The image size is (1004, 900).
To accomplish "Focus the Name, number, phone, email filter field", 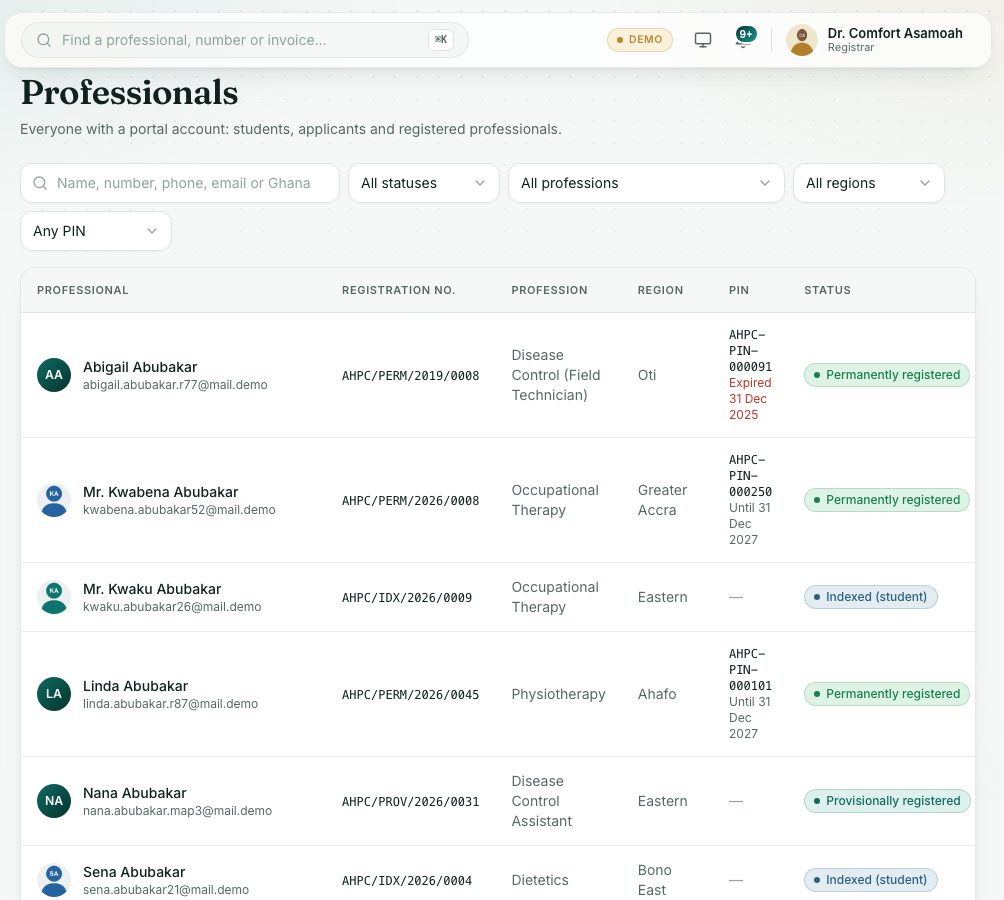I will point(180,183).
